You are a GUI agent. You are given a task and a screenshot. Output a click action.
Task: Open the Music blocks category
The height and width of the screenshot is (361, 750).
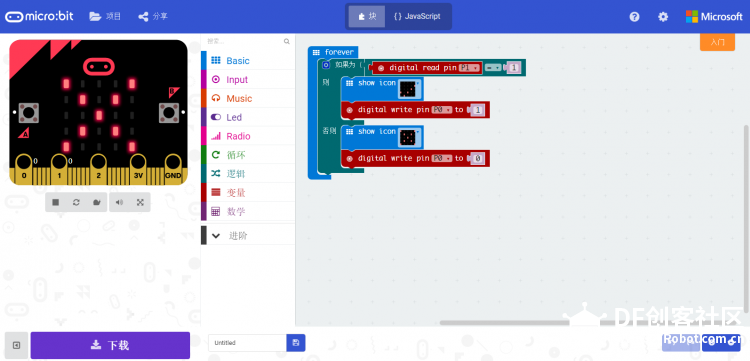click(248, 98)
